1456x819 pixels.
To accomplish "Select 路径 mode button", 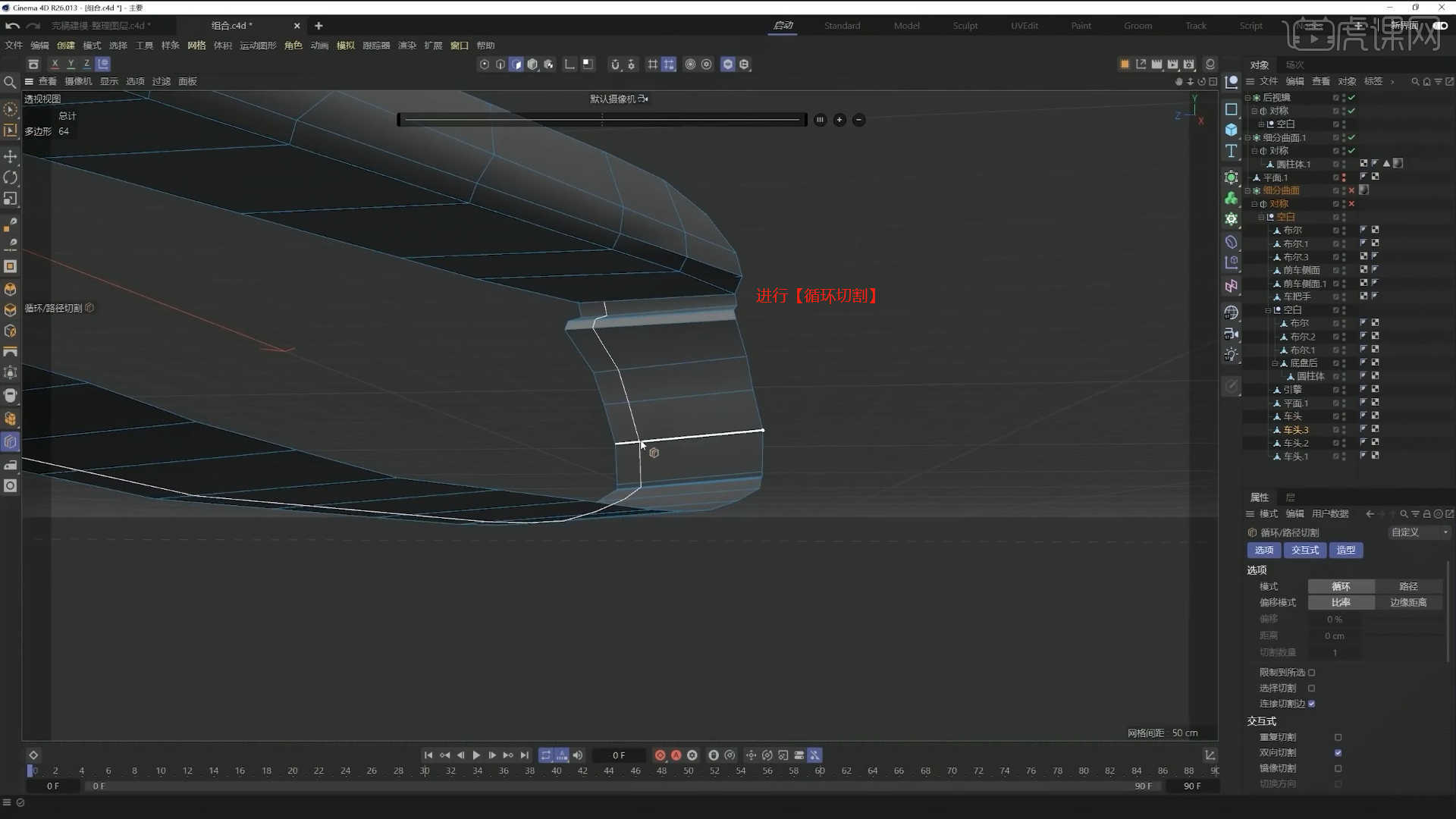I will point(1408,586).
